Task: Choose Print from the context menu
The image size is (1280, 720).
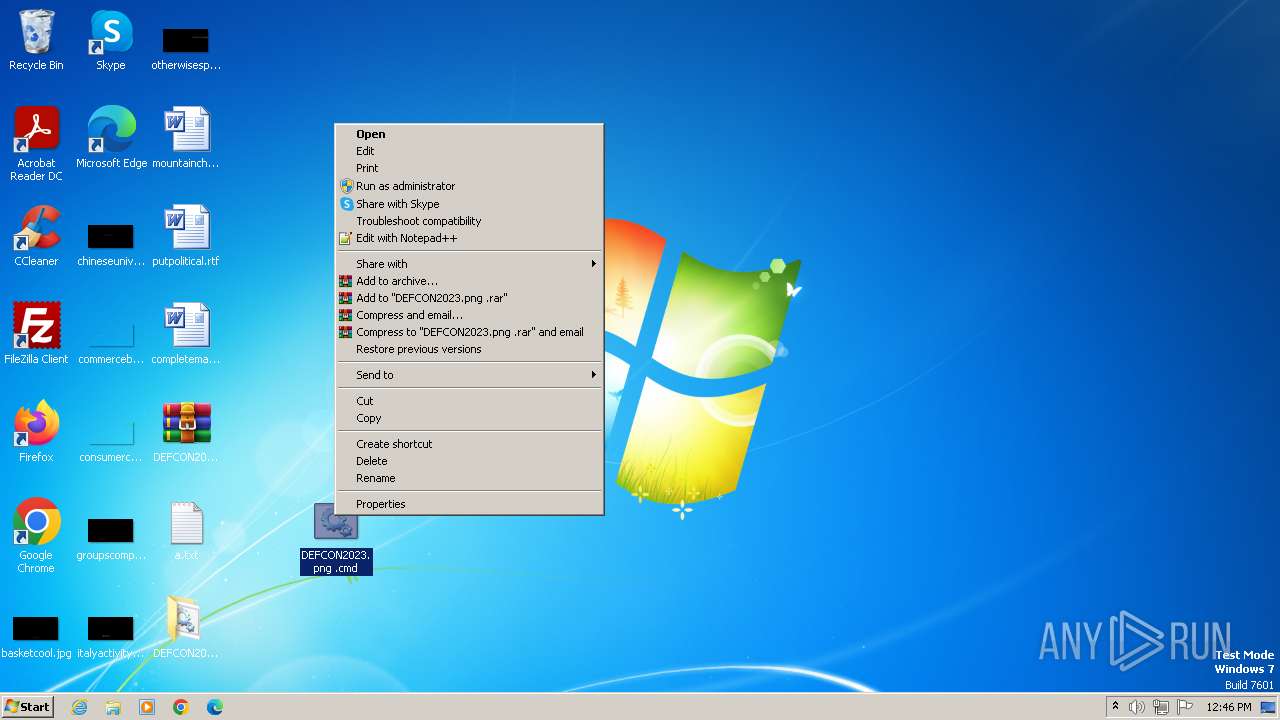Action: click(x=469, y=168)
